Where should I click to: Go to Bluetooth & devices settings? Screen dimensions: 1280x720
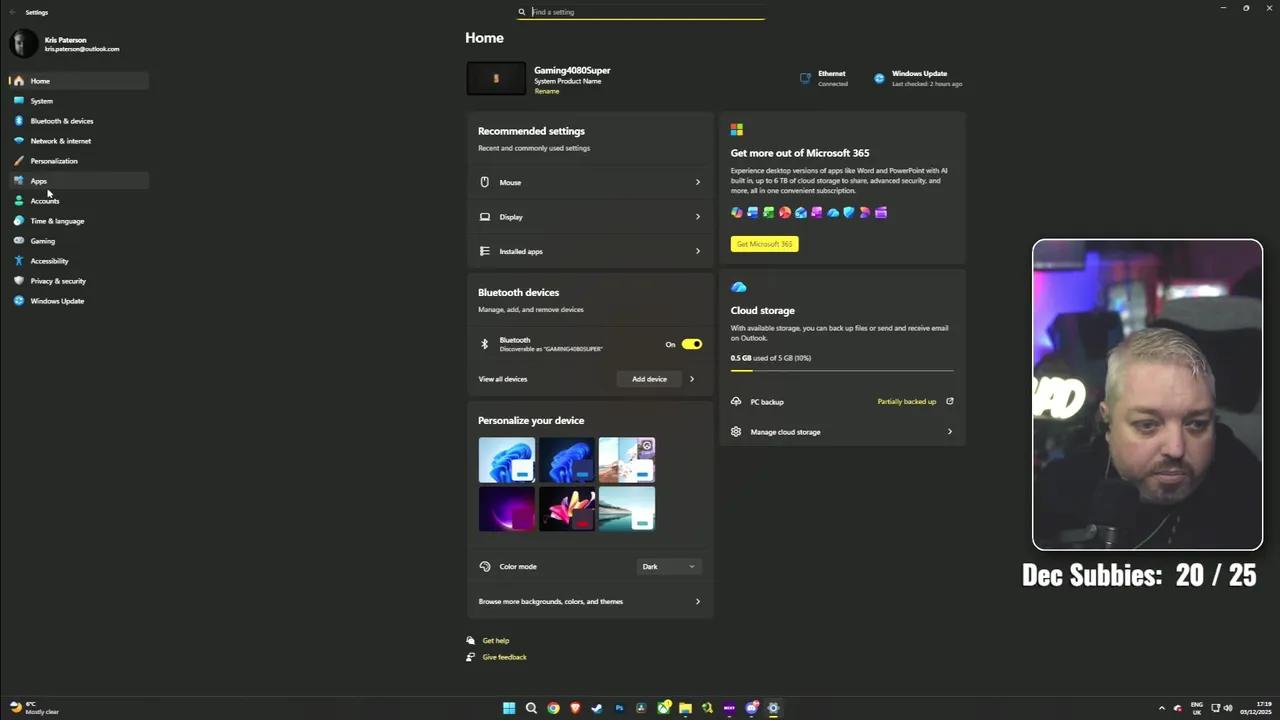[x=79, y=121]
